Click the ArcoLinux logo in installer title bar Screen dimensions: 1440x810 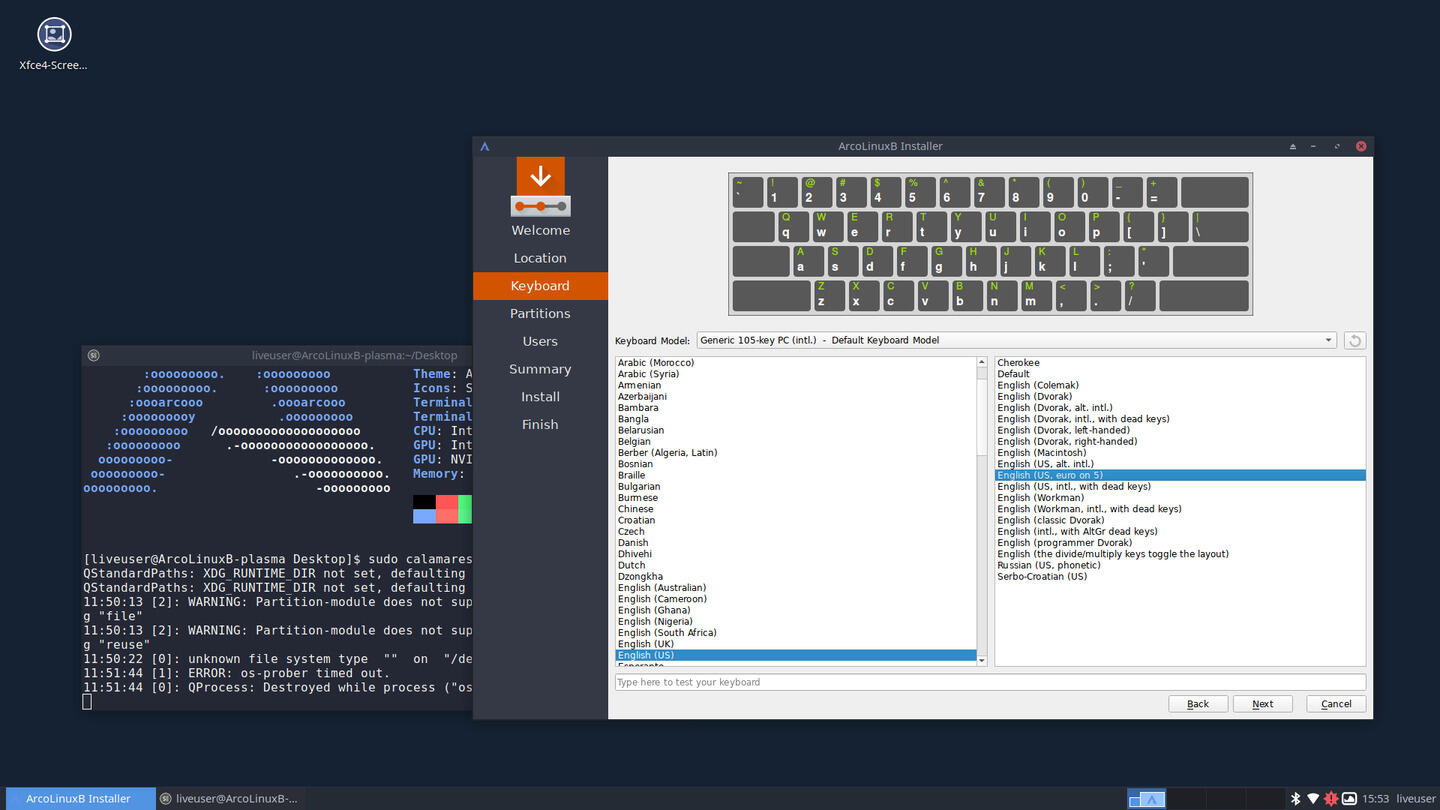[485, 146]
